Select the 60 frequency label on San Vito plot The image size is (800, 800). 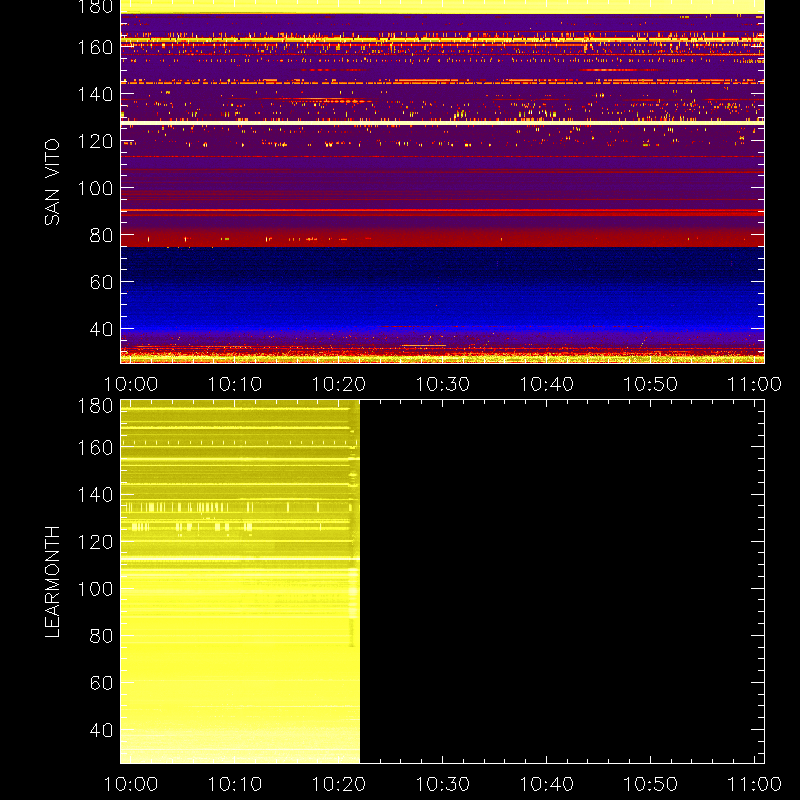pyautogui.click(x=101, y=282)
